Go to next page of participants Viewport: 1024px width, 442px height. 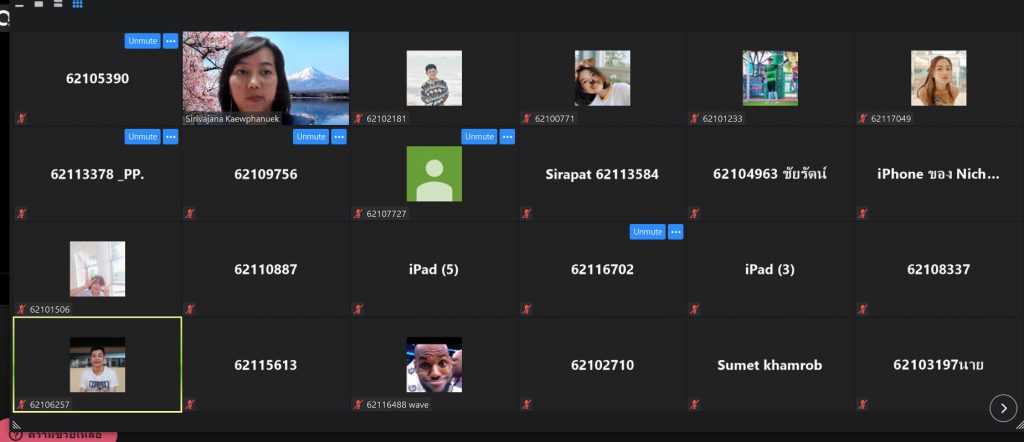pos(1003,407)
